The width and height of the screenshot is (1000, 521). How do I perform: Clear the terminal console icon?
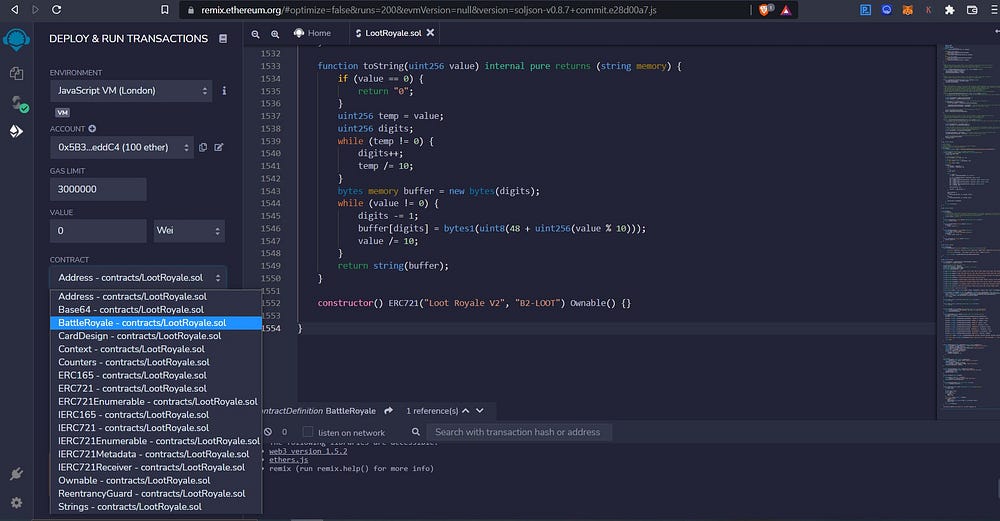[x=268, y=432]
